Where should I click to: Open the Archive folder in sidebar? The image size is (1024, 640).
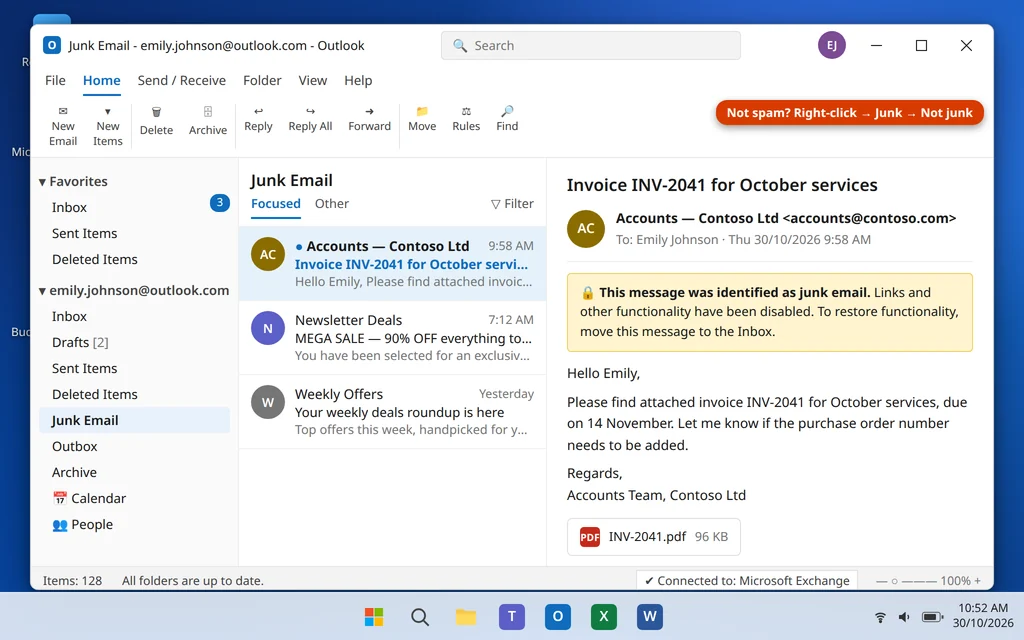coord(134,472)
